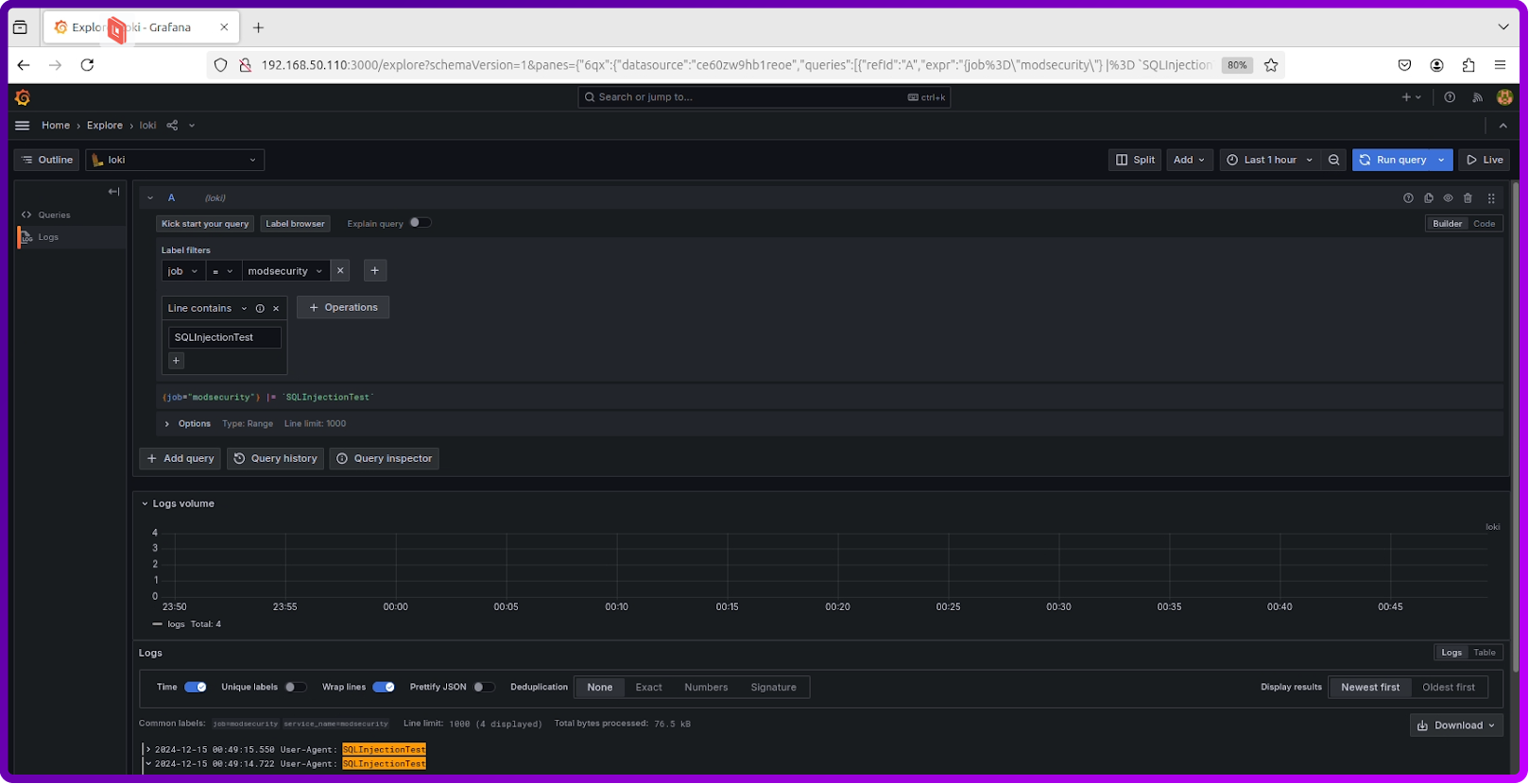The image size is (1529, 784).
Task: Enable the Explain query switch
Action: click(421, 223)
